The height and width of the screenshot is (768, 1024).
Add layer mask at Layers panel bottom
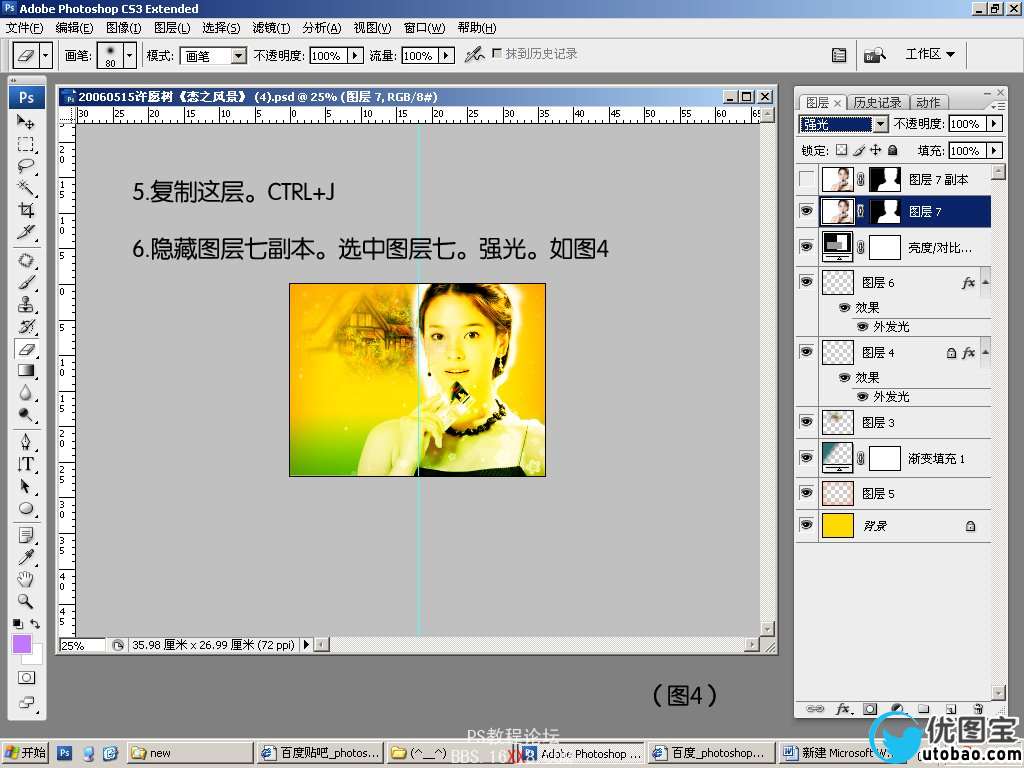point(870,709)
